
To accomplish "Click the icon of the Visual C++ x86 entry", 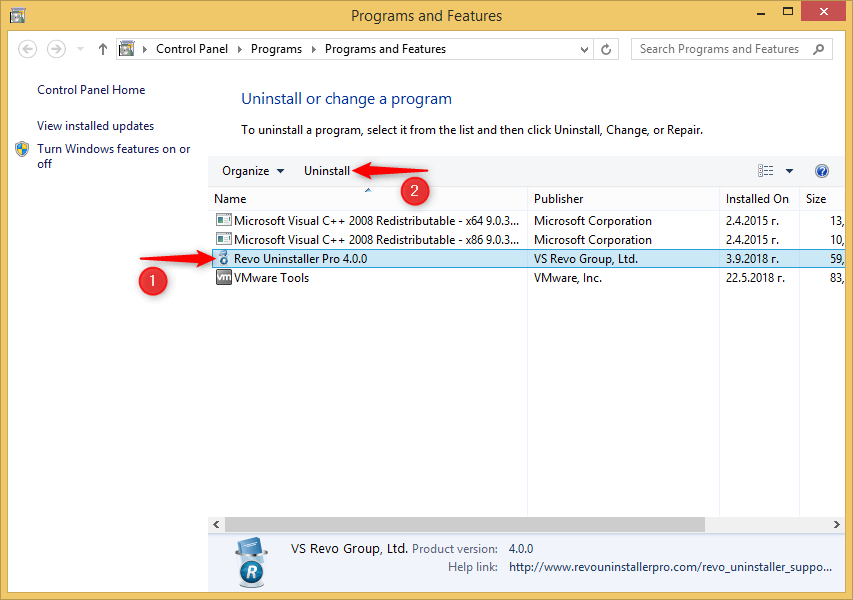I will click(x=224, y=239).
